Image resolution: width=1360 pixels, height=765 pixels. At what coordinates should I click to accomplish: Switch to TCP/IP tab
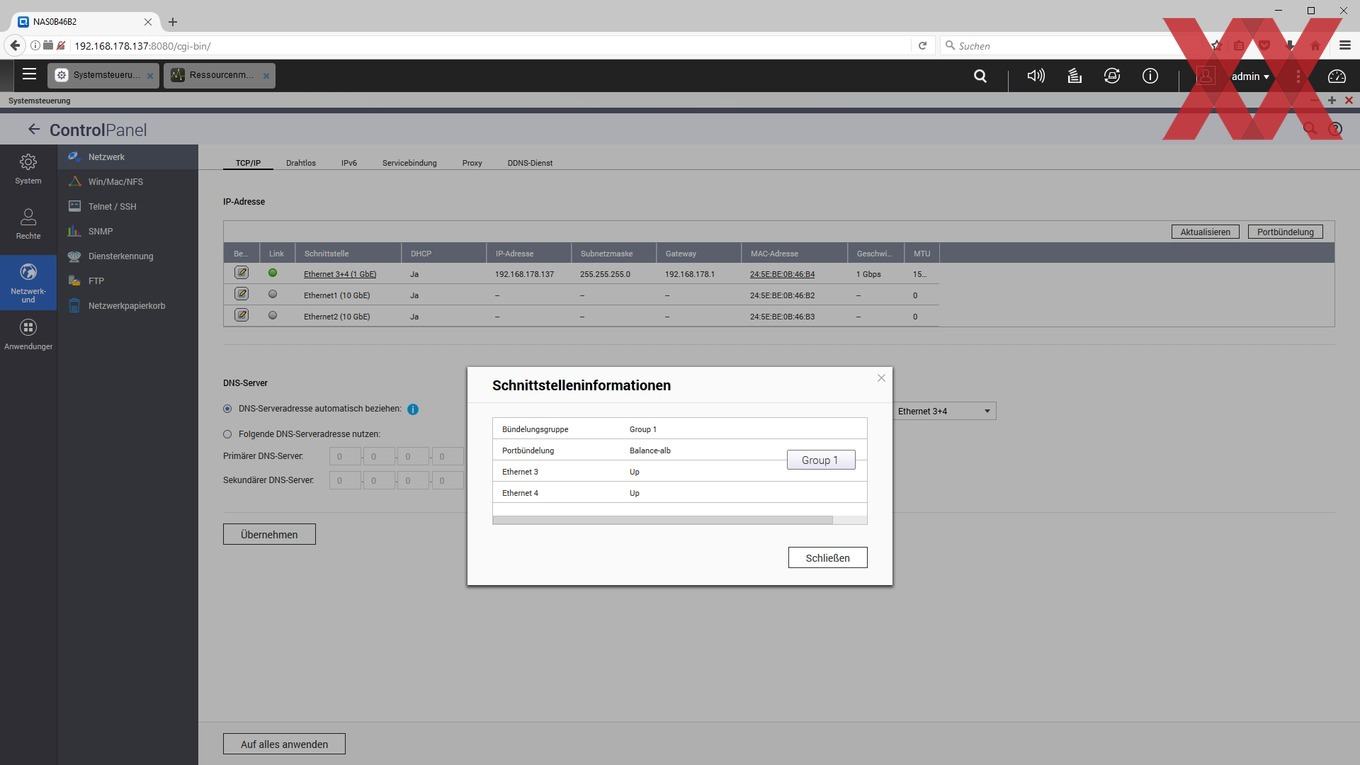(x=248, y=163)
